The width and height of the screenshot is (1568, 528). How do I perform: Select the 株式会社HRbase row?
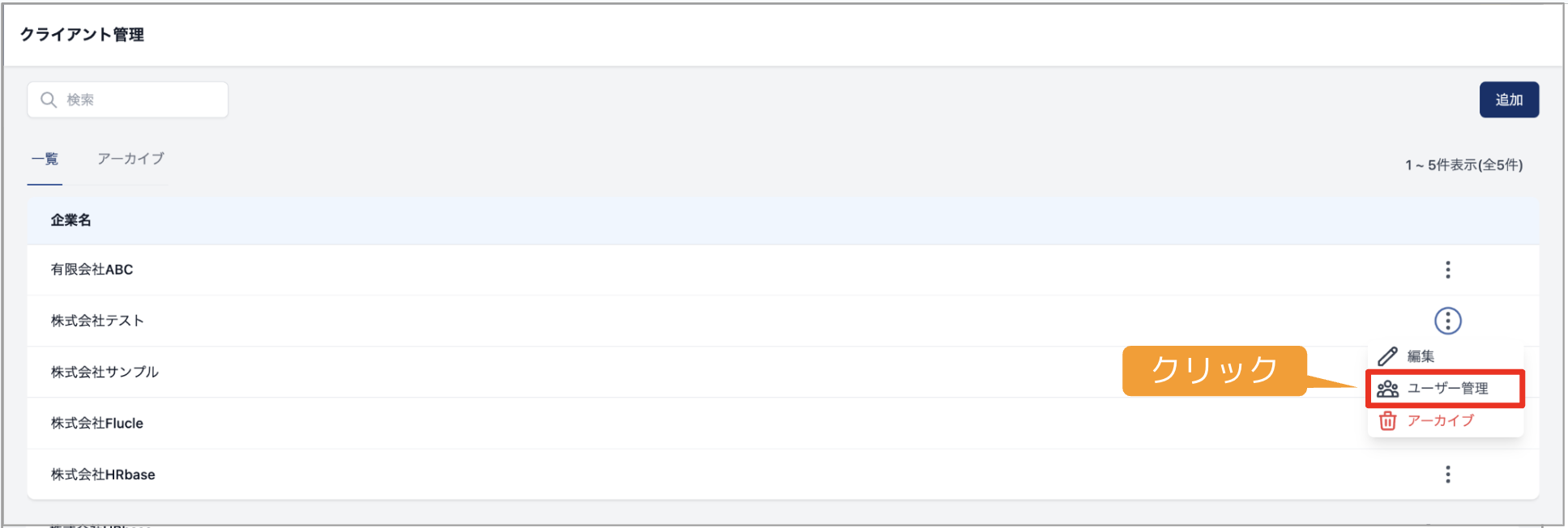783,475
